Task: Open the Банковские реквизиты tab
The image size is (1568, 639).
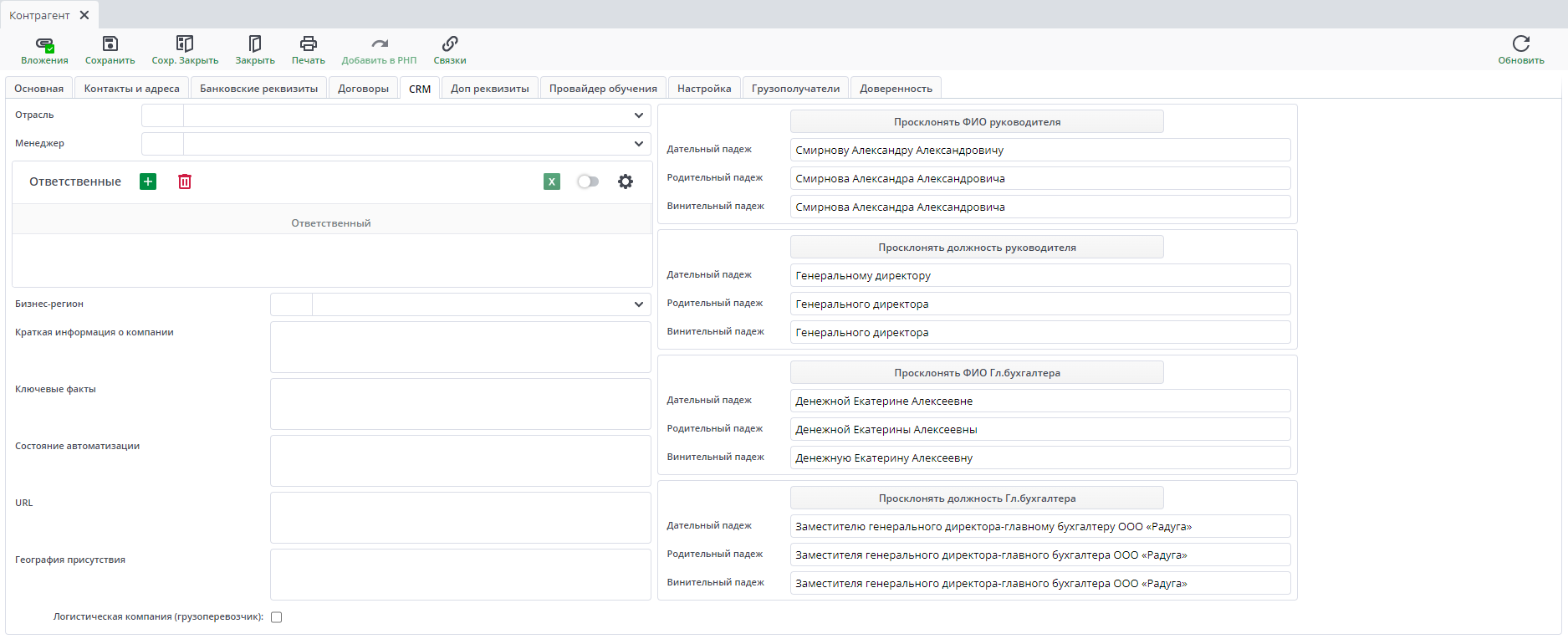Action: pos(259,89)
